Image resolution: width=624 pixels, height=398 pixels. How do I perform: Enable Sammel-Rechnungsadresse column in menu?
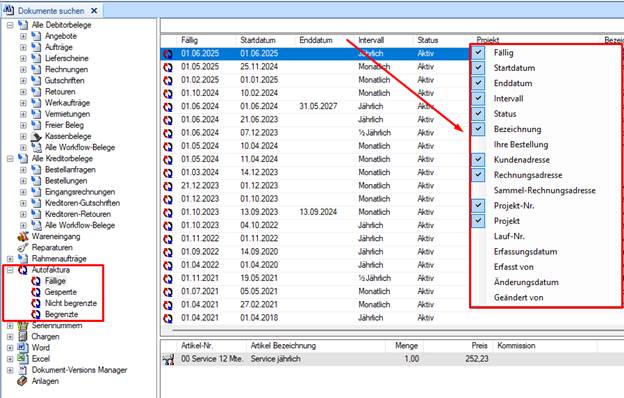click(x=544, y=190)
